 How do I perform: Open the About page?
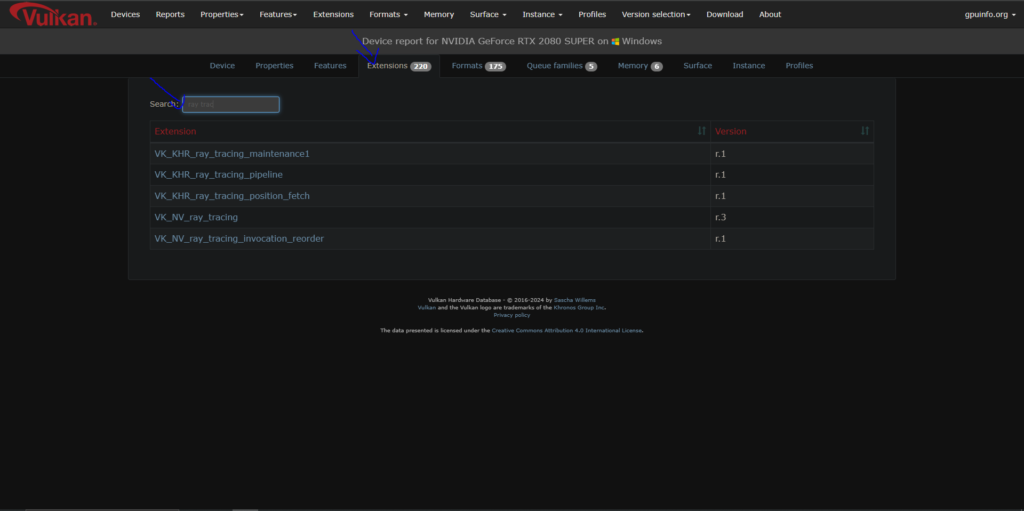[x=770, y=14]
